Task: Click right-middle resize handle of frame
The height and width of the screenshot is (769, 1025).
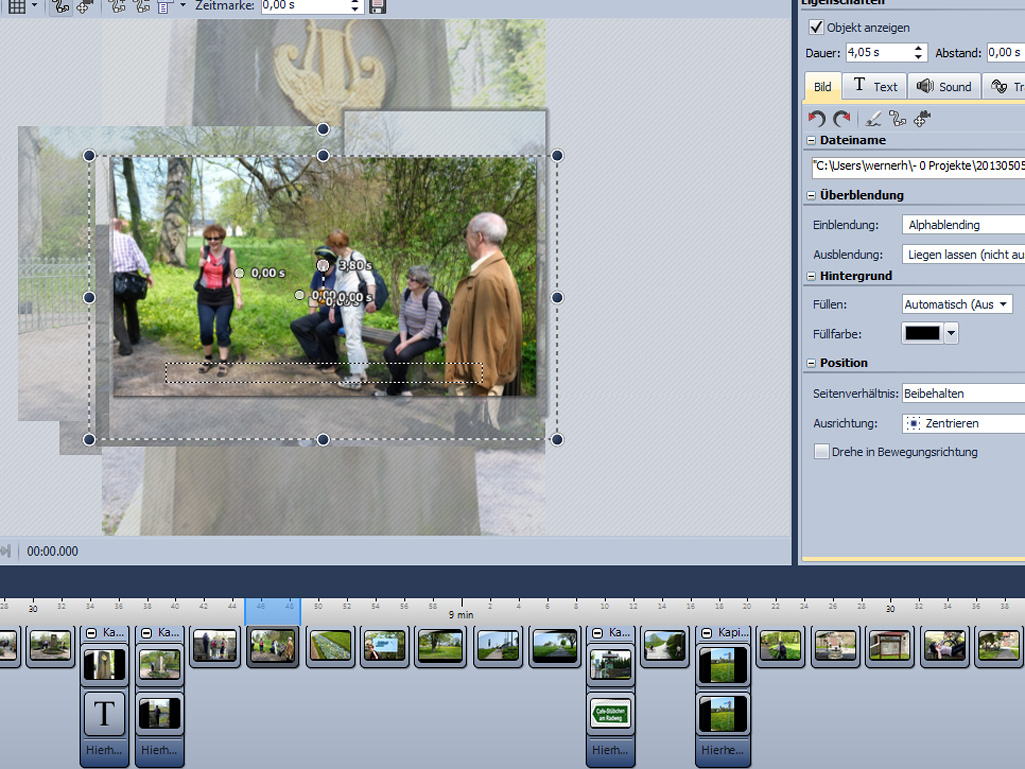Action: click(557, 298)
